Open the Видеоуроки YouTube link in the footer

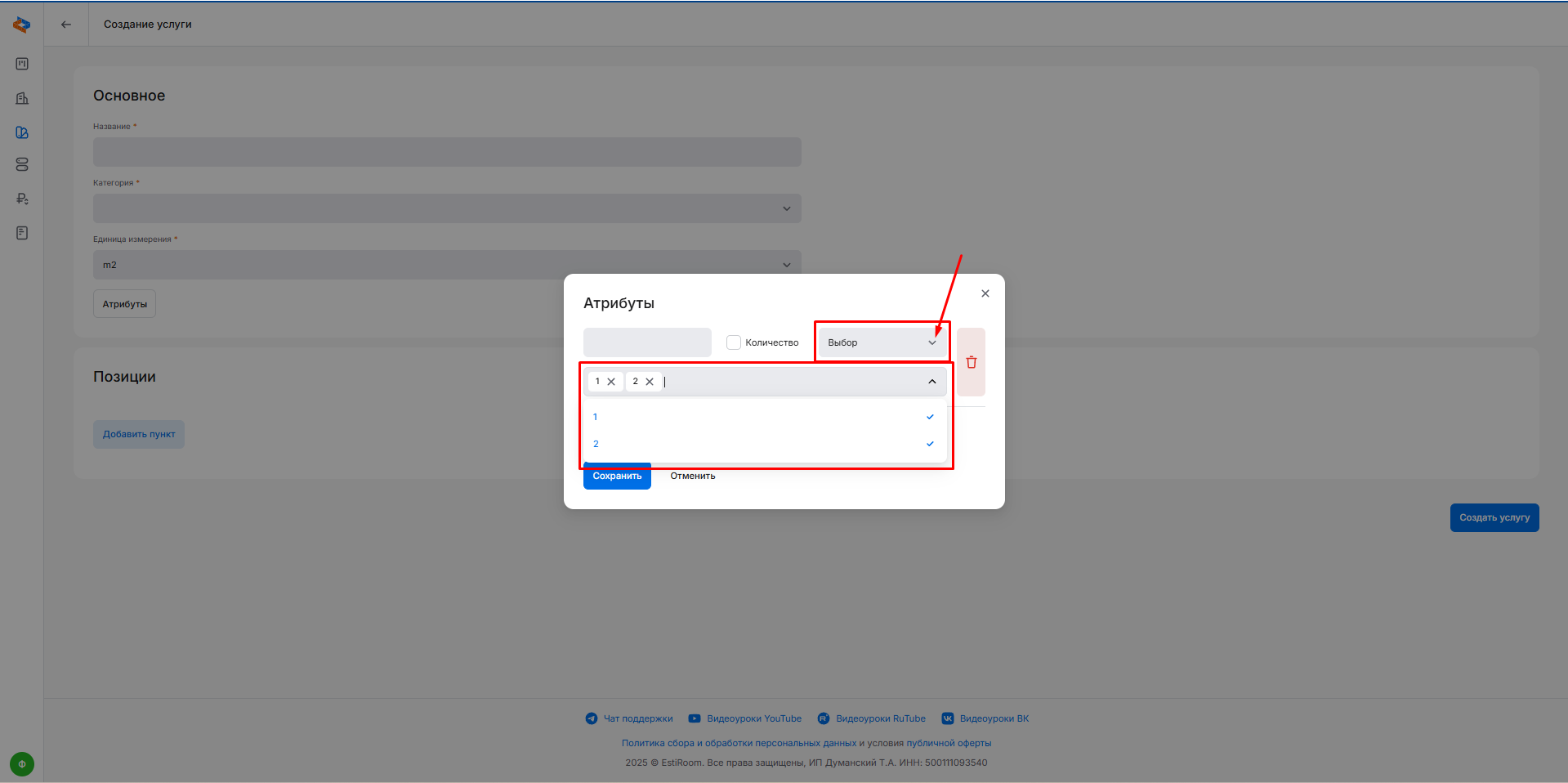click(x=753, y=718)
